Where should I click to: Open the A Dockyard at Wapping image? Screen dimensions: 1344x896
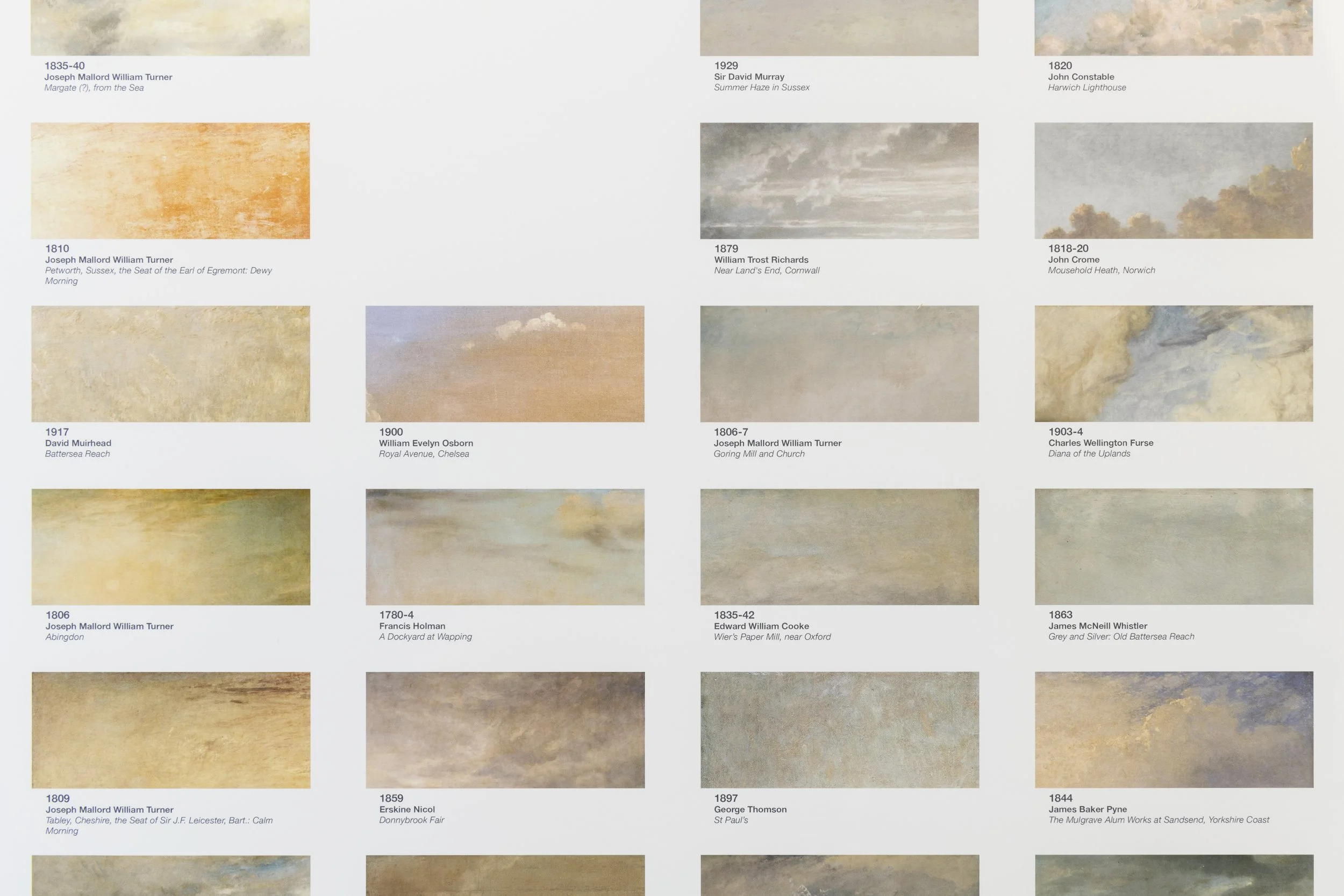505,547
